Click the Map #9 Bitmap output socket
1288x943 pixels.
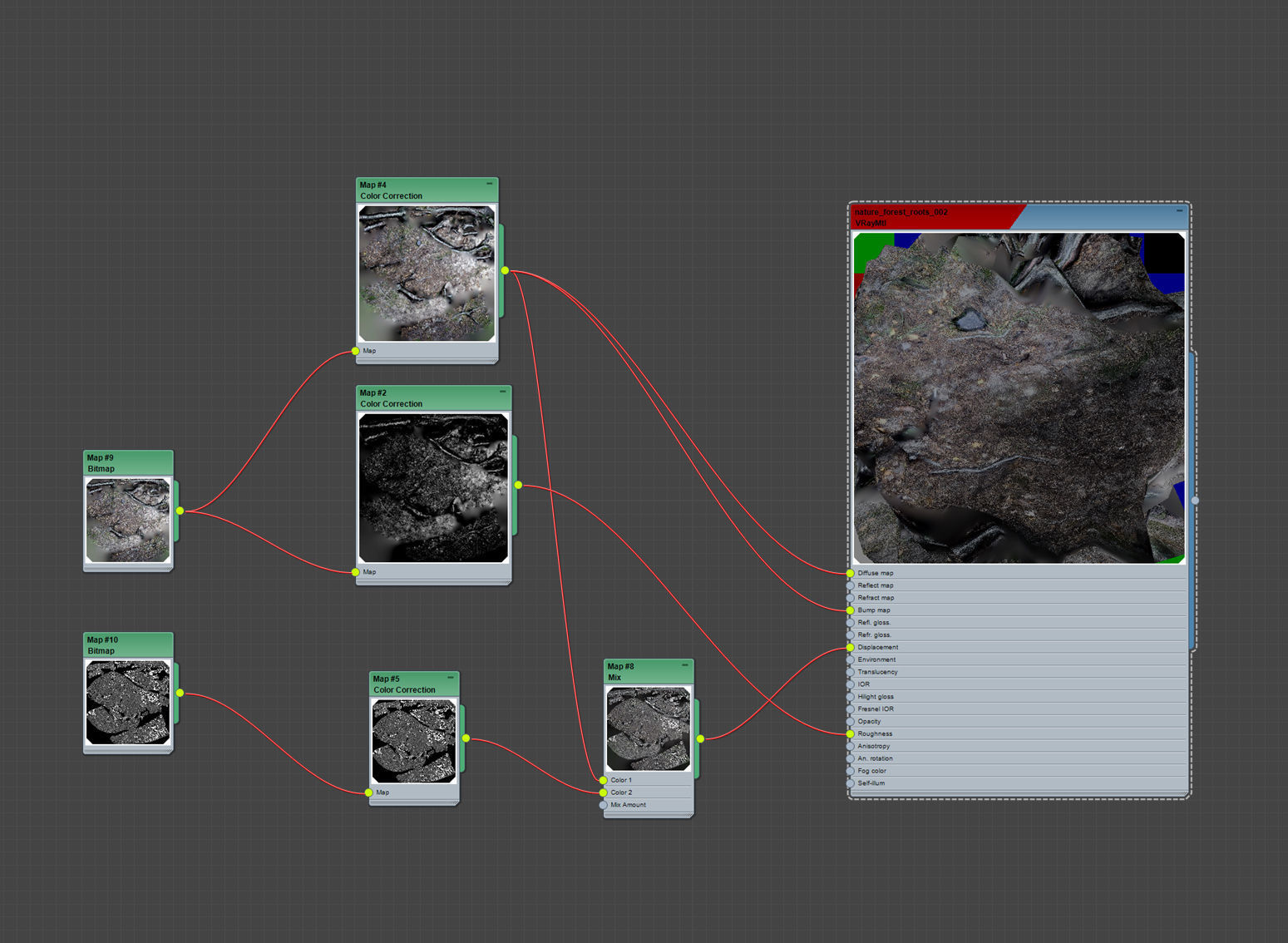click(180, 511)
